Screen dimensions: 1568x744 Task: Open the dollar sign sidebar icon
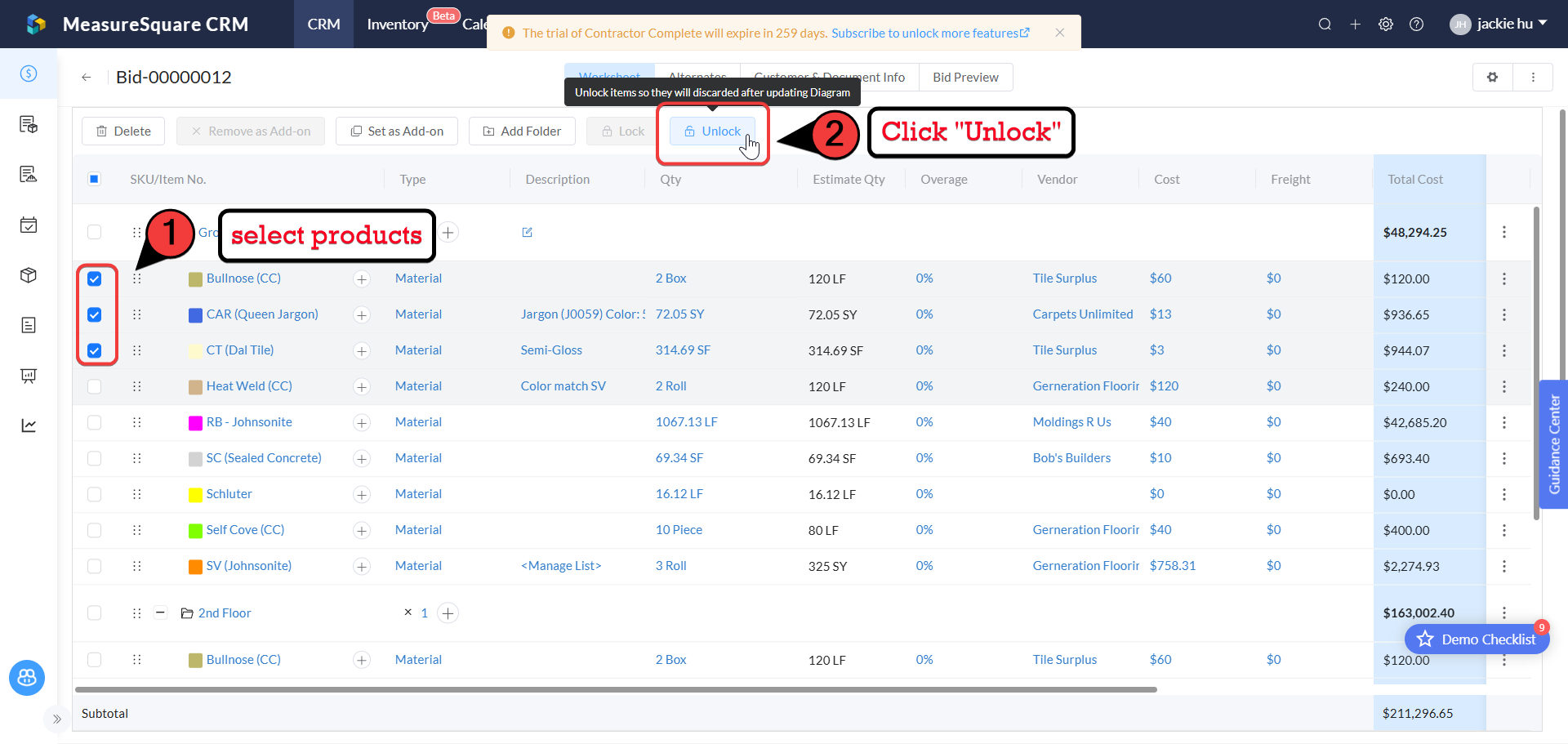coord(29,74)
